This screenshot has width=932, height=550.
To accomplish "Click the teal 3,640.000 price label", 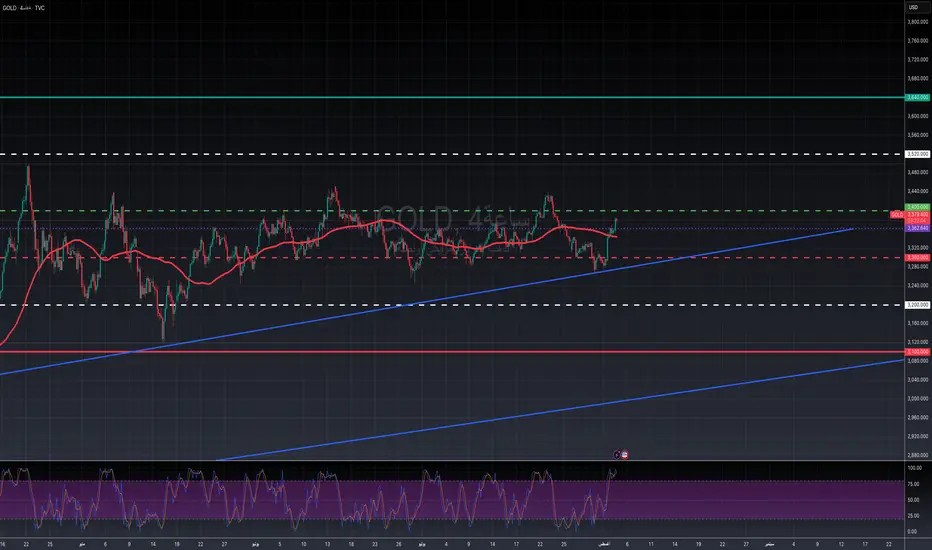I will click(x=918, y=97).
